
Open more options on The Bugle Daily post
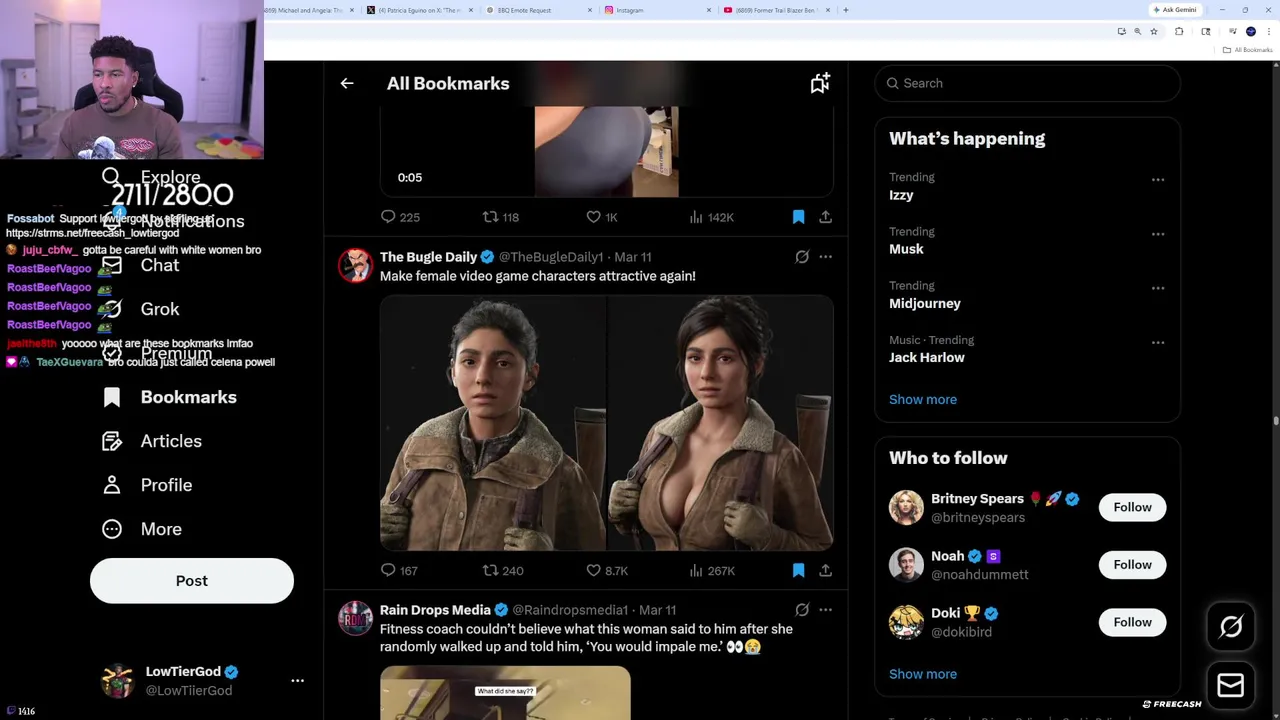(825, 257)
